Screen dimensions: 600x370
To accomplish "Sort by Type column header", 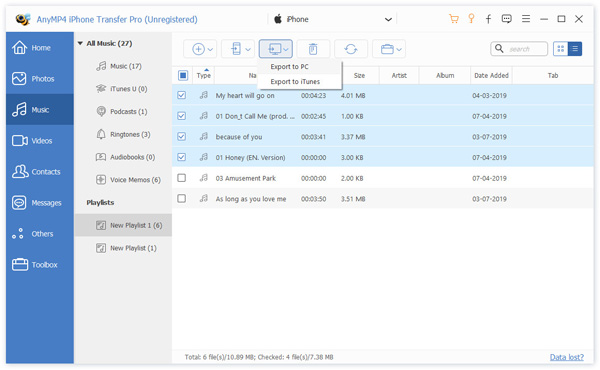I will click(x=204, y=75).
